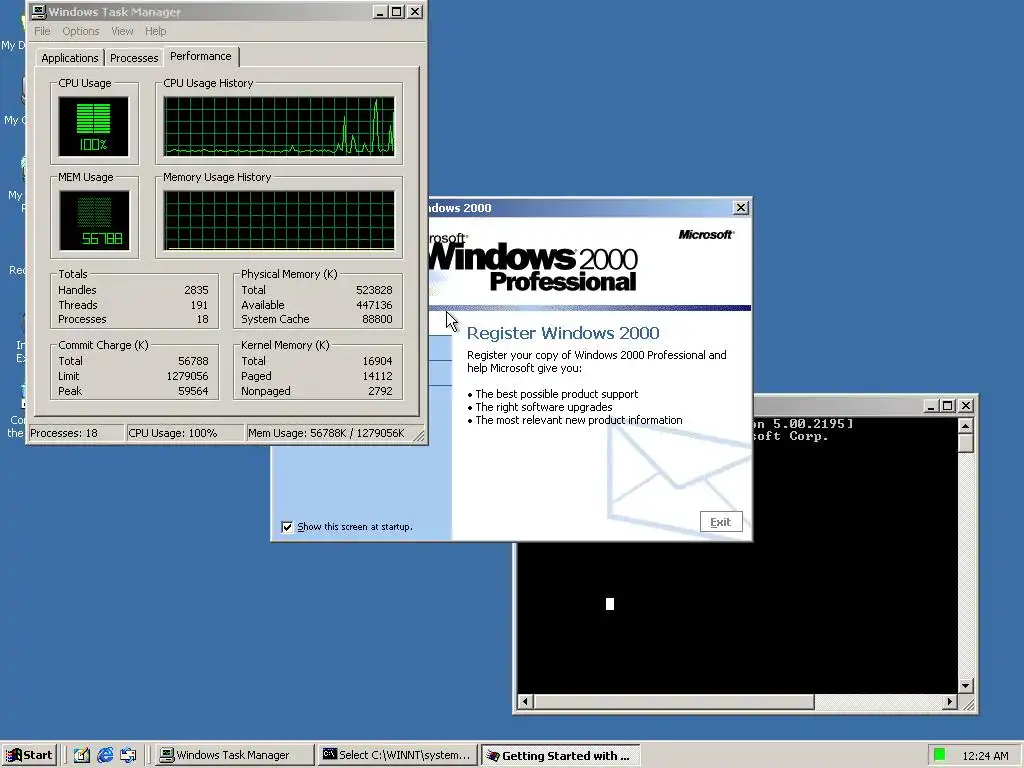
Task: Click the Register Windows 2000 heading
Action: click(x=563, y=333)
